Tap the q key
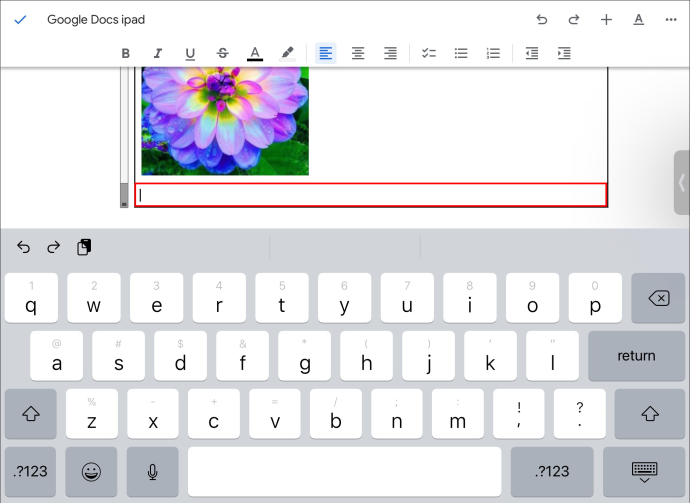The height and width of the screenshot is (503, 690). click(x=31, y=298)
